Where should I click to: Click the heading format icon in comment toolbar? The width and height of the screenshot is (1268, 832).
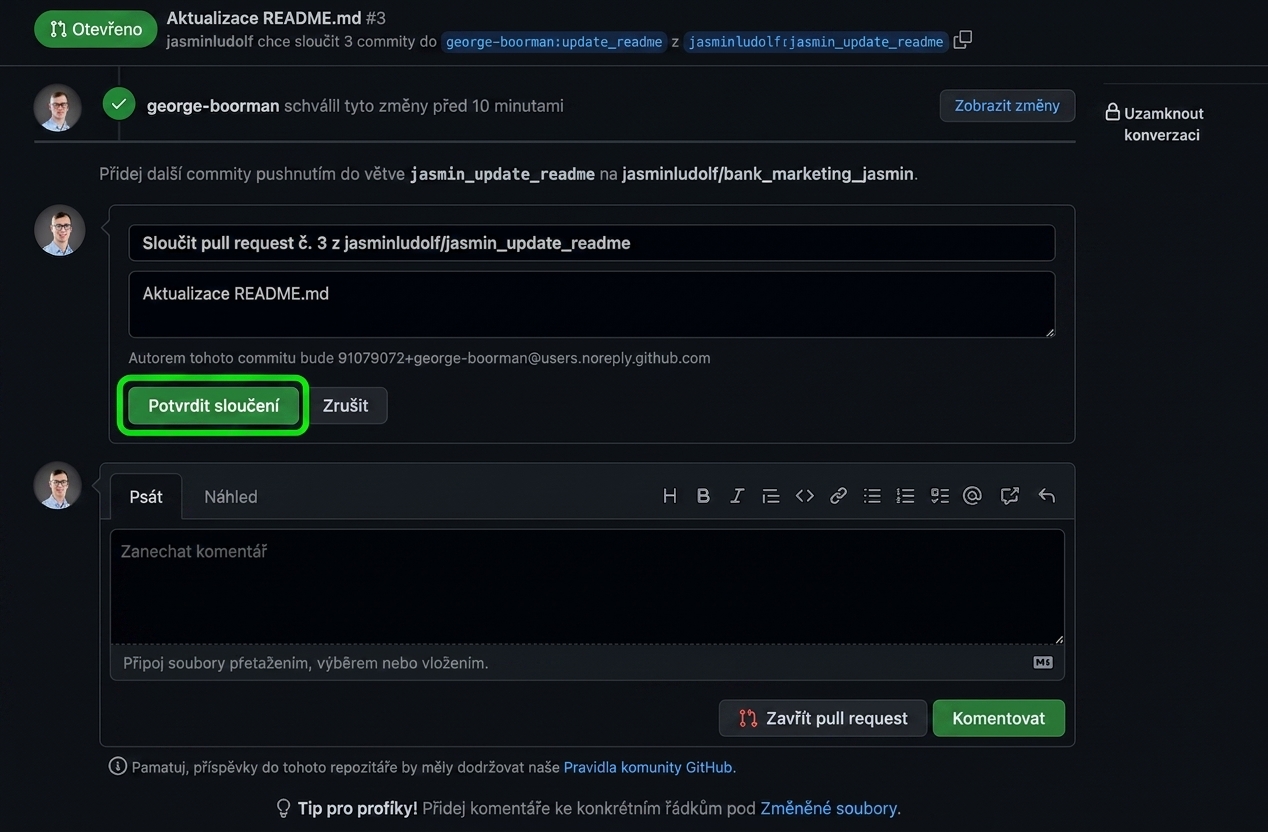(670, 496)
